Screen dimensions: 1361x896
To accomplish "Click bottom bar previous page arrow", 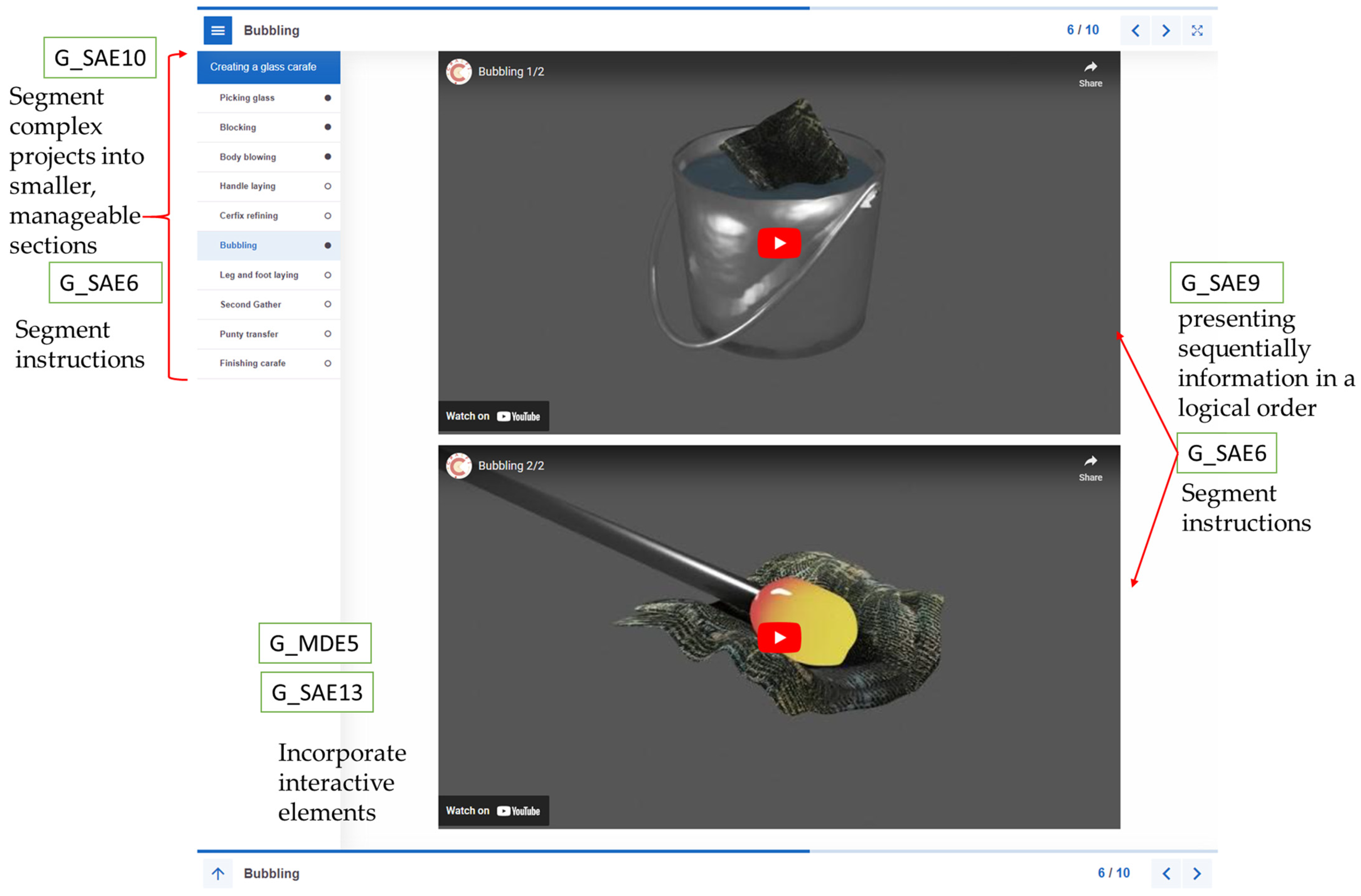I will tap(1166, 873).
